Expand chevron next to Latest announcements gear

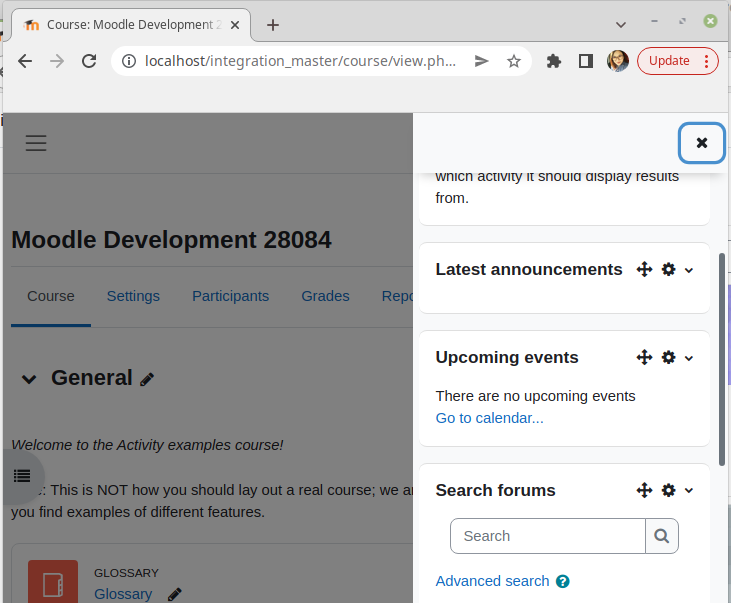pyautogui.click(x=689, y=270)
